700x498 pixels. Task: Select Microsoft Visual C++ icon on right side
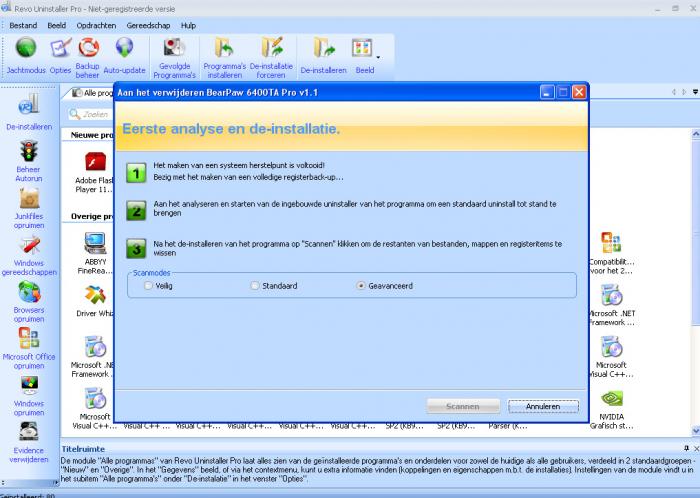[x=612, y=347]
